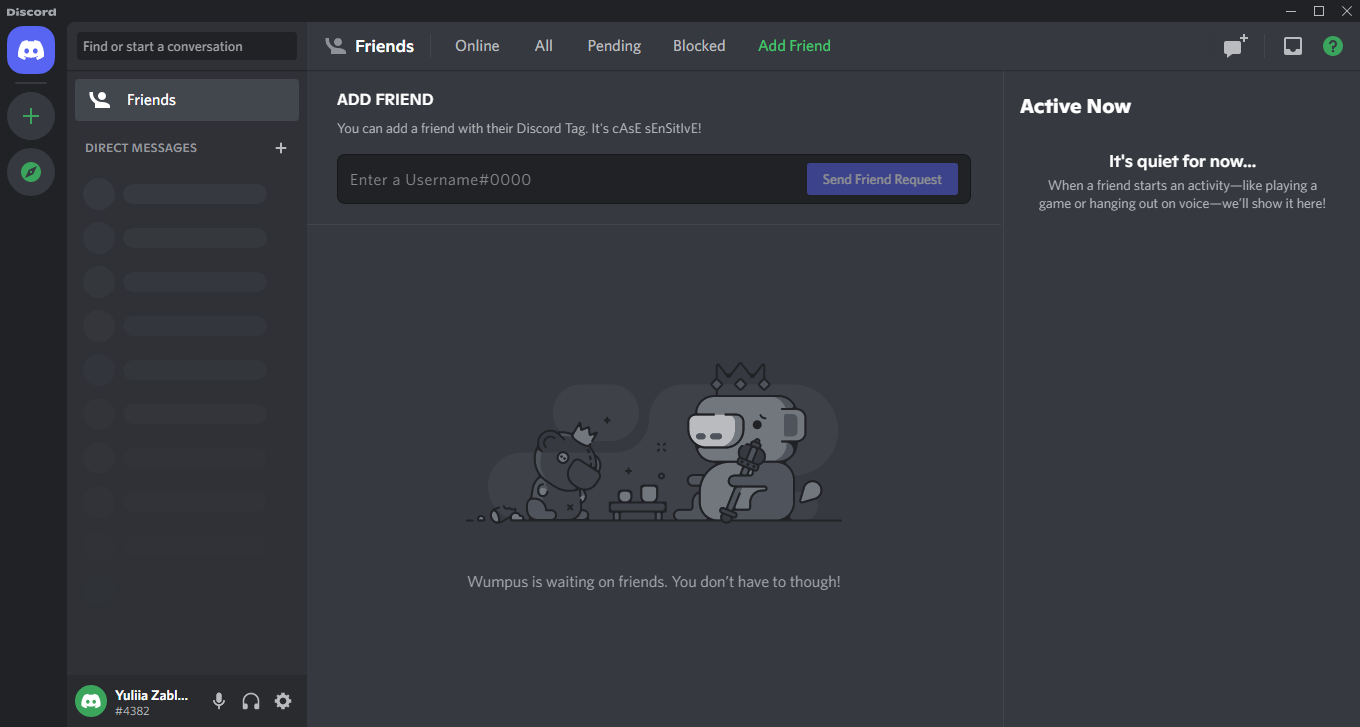Open the Pending tab
Viewport: 1360px width, 727px height.
[x=614, y=46]
